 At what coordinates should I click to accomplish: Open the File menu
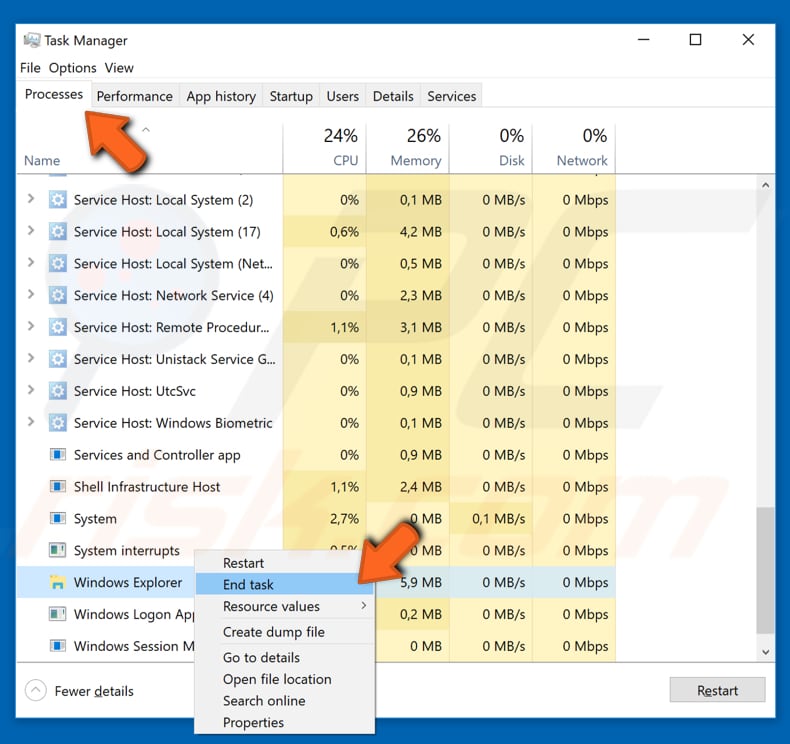(30, 67)
